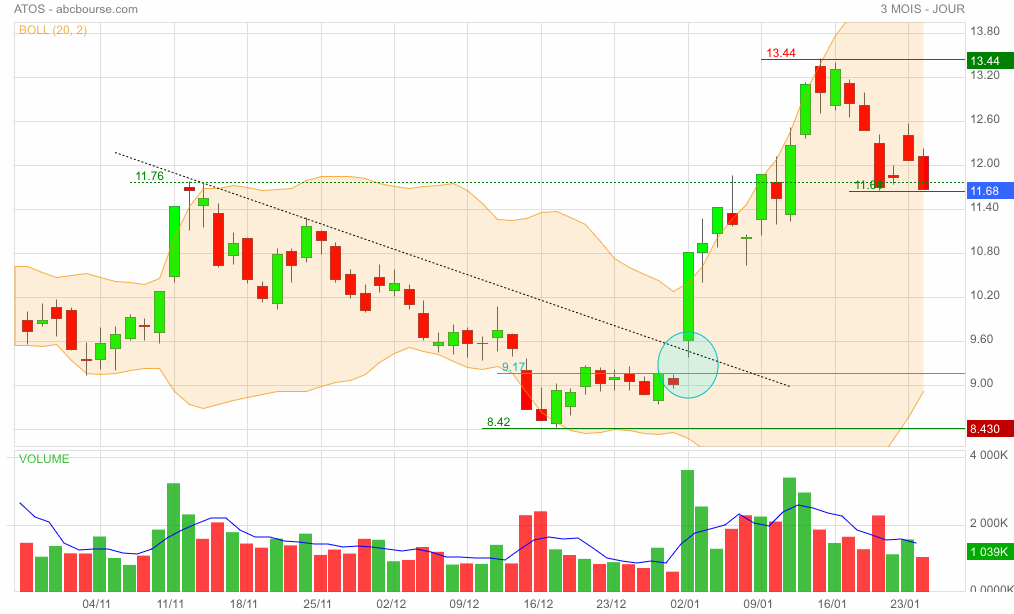The height and width of the screenshot is (614, 1014).
Task: Click the tallest green volume bar at 02/01
Action: coord(687,531)
